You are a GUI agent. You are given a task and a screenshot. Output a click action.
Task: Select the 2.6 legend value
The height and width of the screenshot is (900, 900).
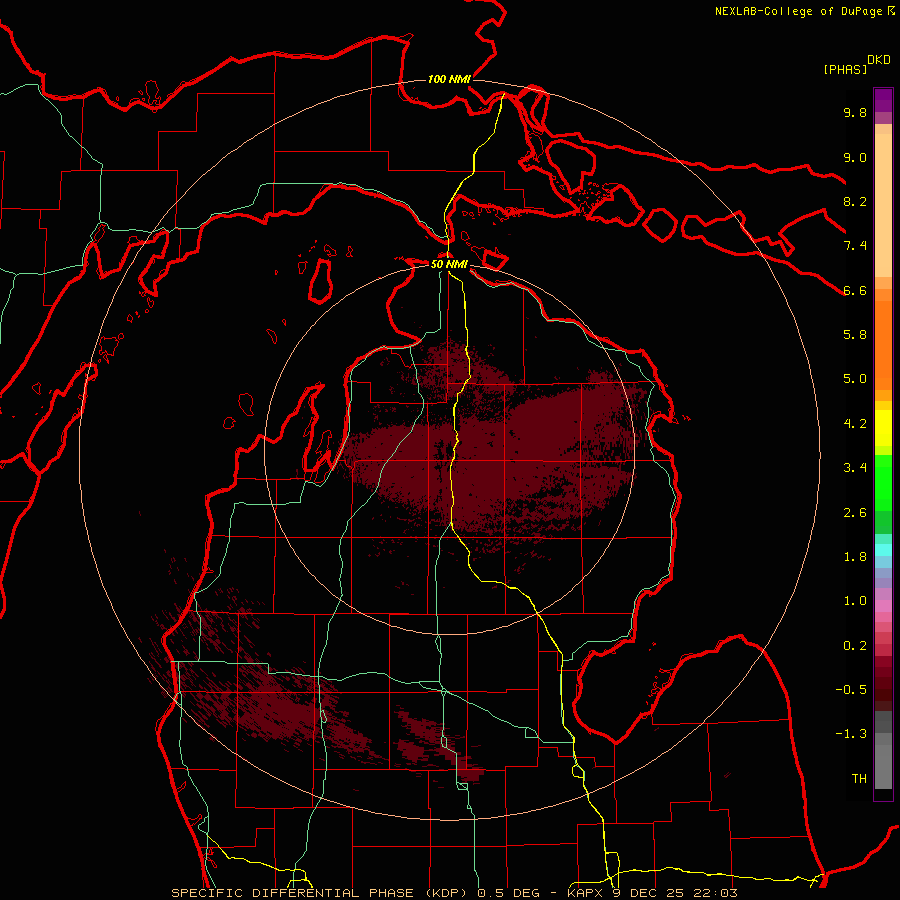(x=855, y=513)
